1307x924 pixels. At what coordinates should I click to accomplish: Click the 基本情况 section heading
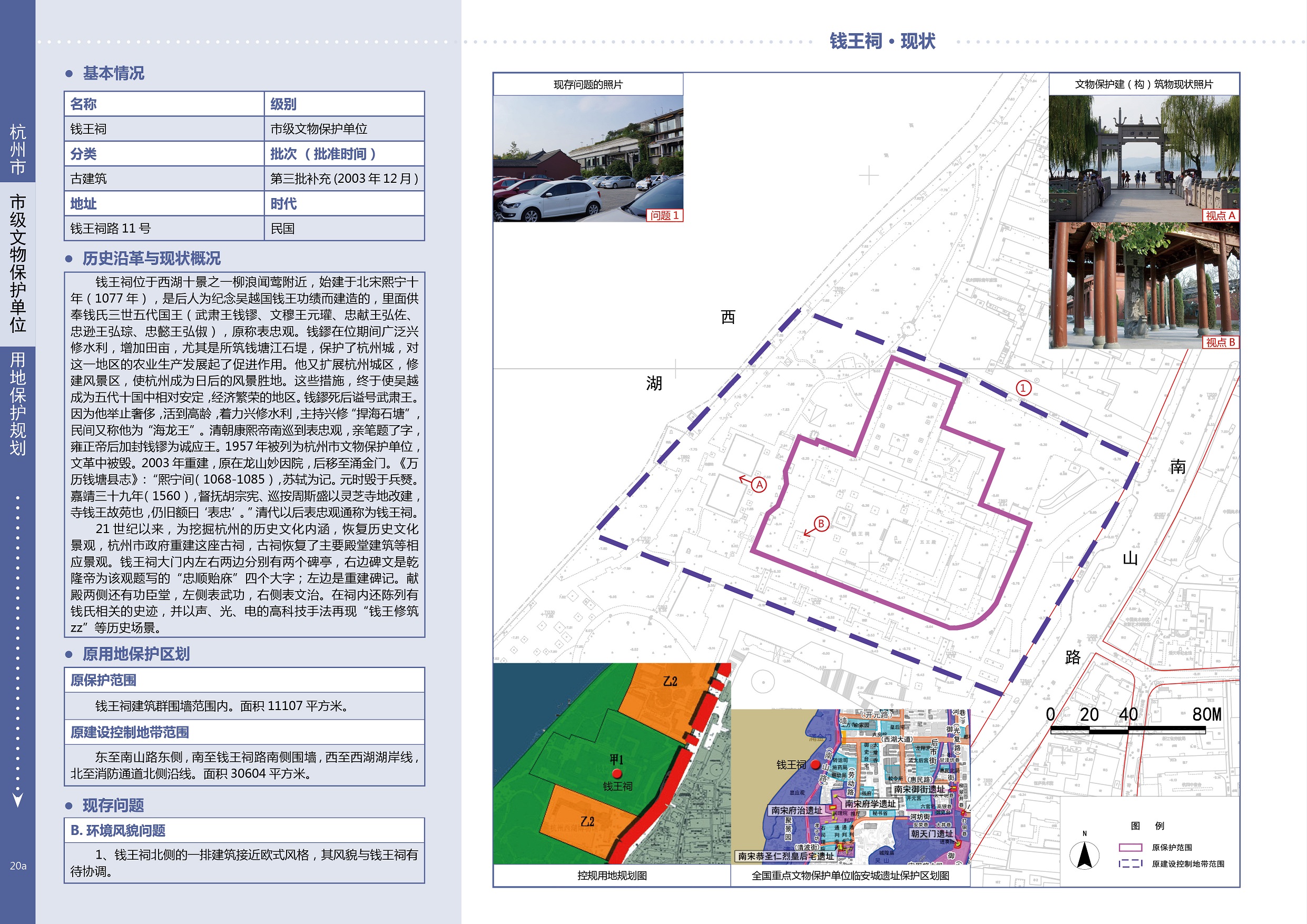click(113, 73)
